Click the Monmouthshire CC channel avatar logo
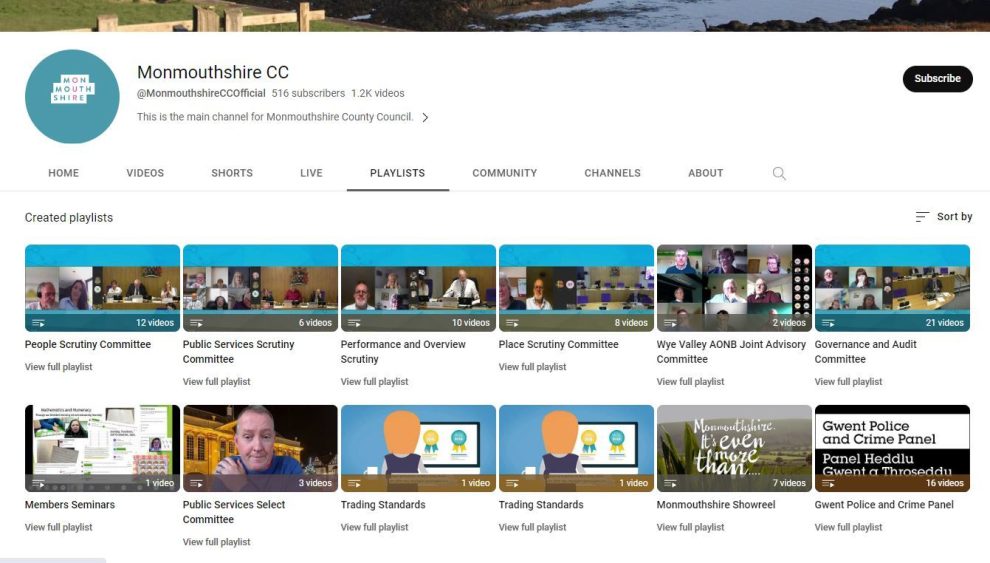This screenshot has height=563, width=990. click(72, 97)
